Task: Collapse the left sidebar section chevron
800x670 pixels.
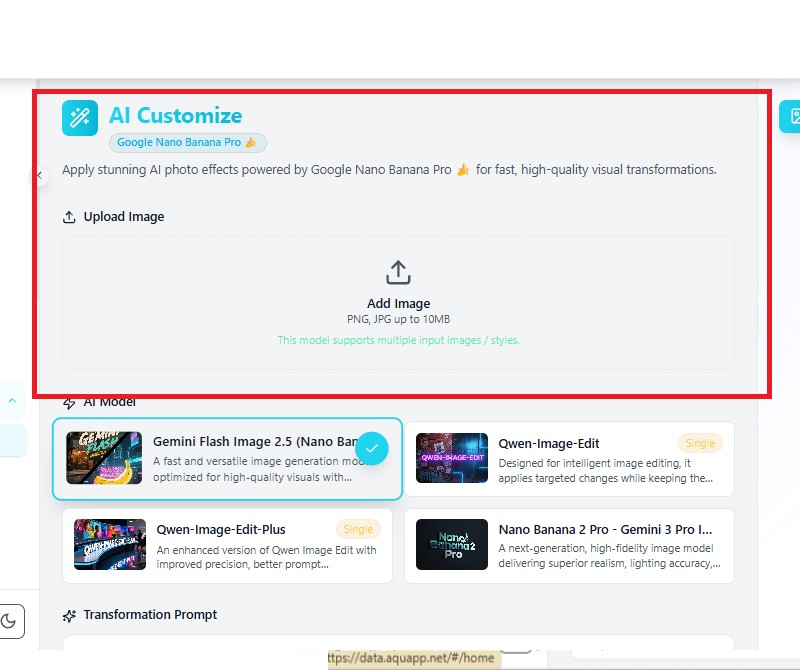Action: [13, 401]
